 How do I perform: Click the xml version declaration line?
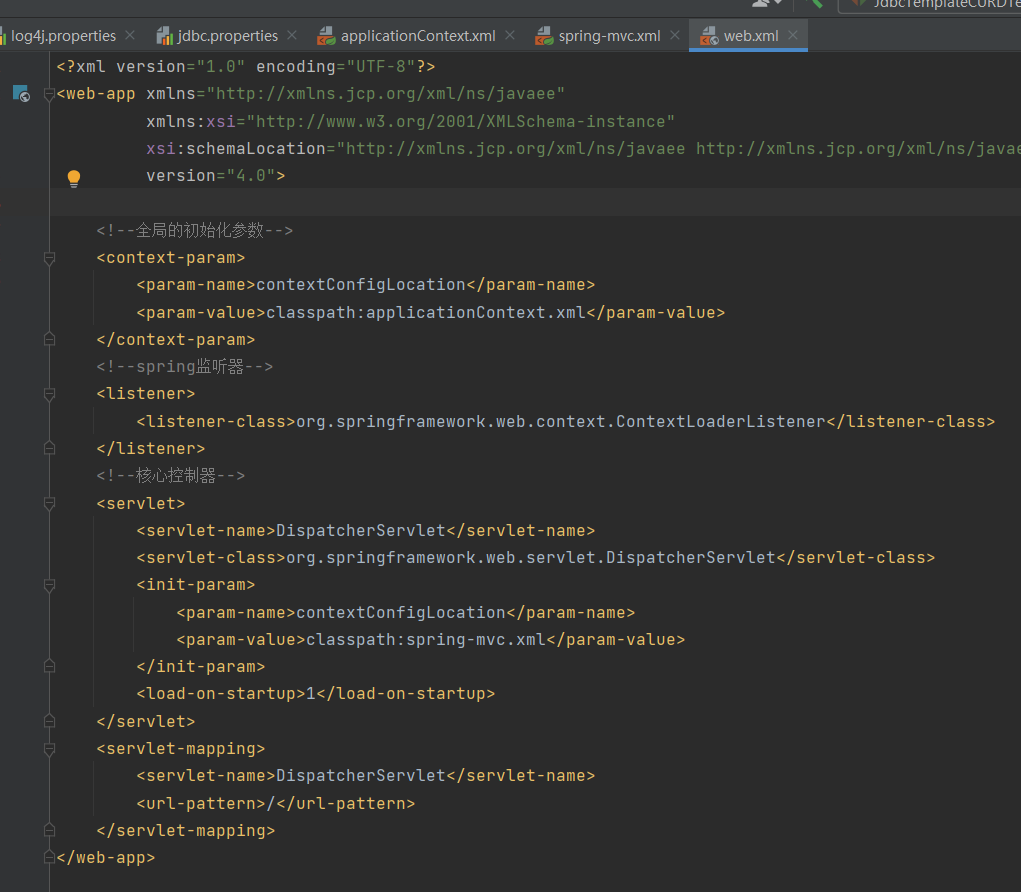245,66
